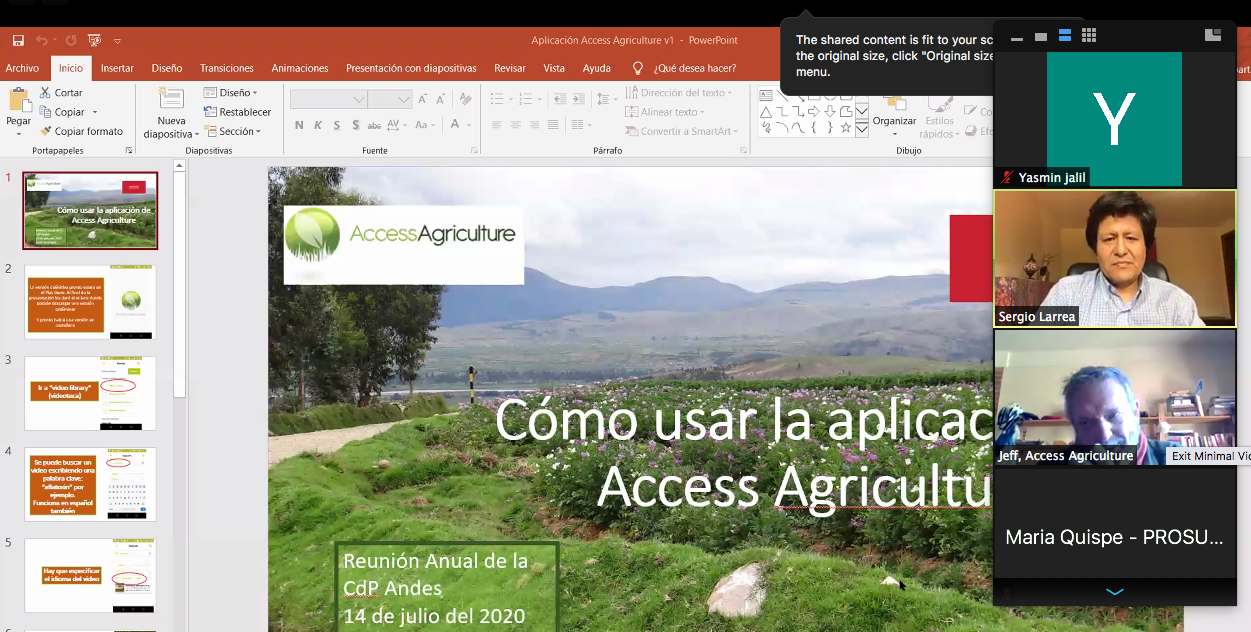This screenshot has height=632, width=1251.
Task: Click the '¿Qué desea hacer?' search box
Action: pos(694,68)
